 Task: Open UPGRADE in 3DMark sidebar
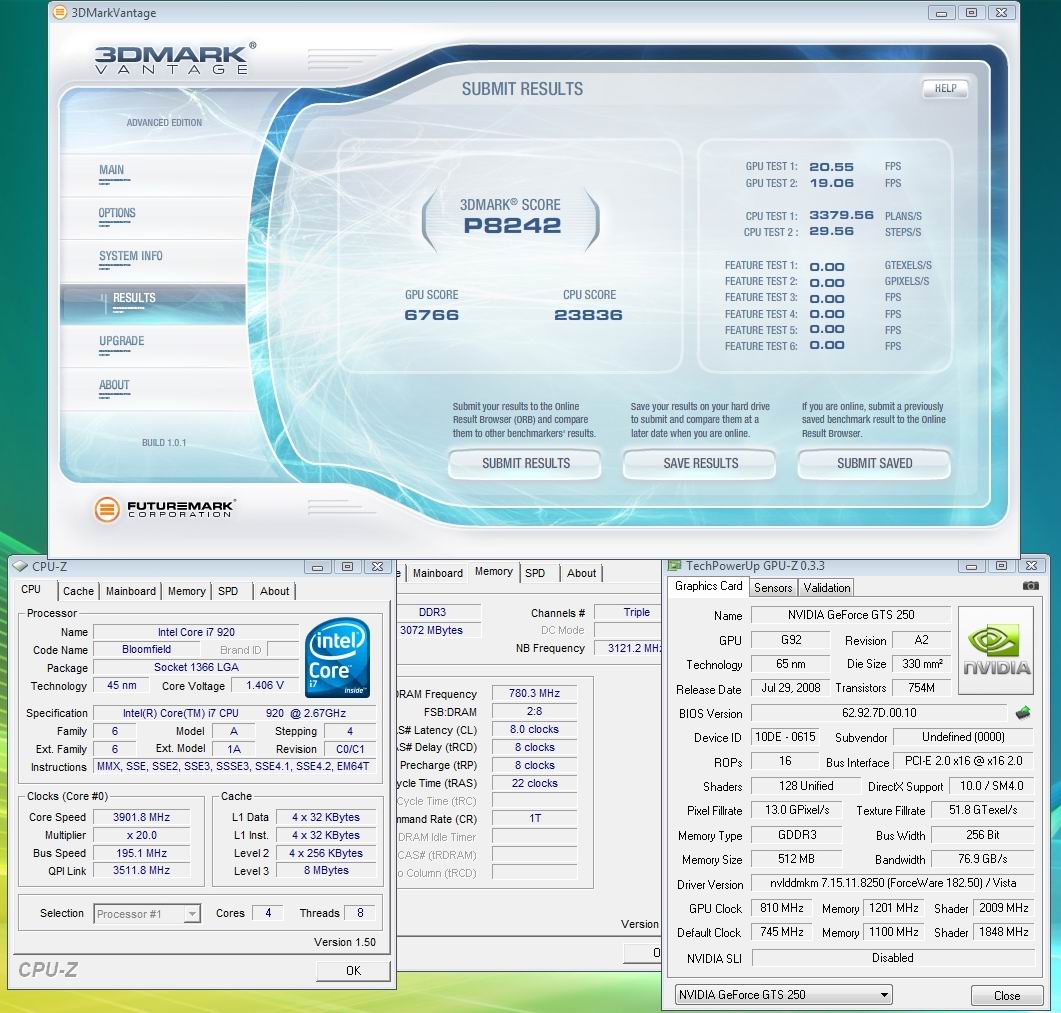click(x=122, y=341)
